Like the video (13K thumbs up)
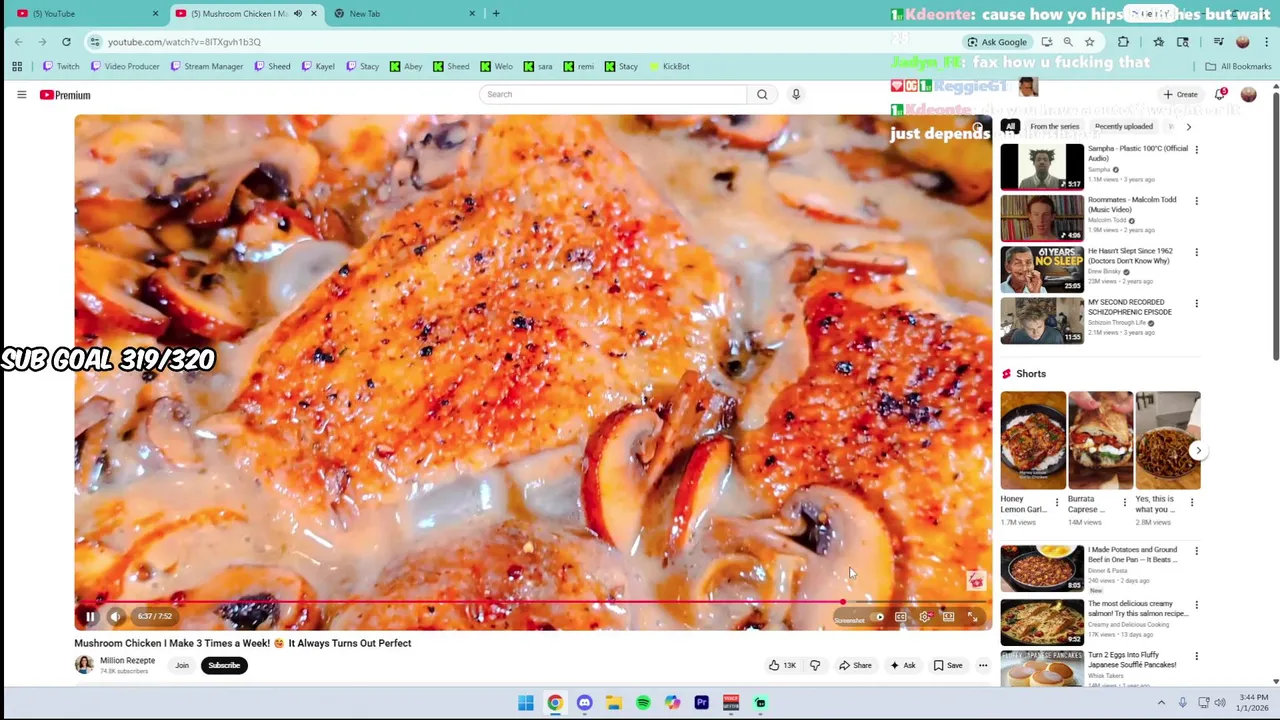1280x720 pixels. [x=782, y=665]
